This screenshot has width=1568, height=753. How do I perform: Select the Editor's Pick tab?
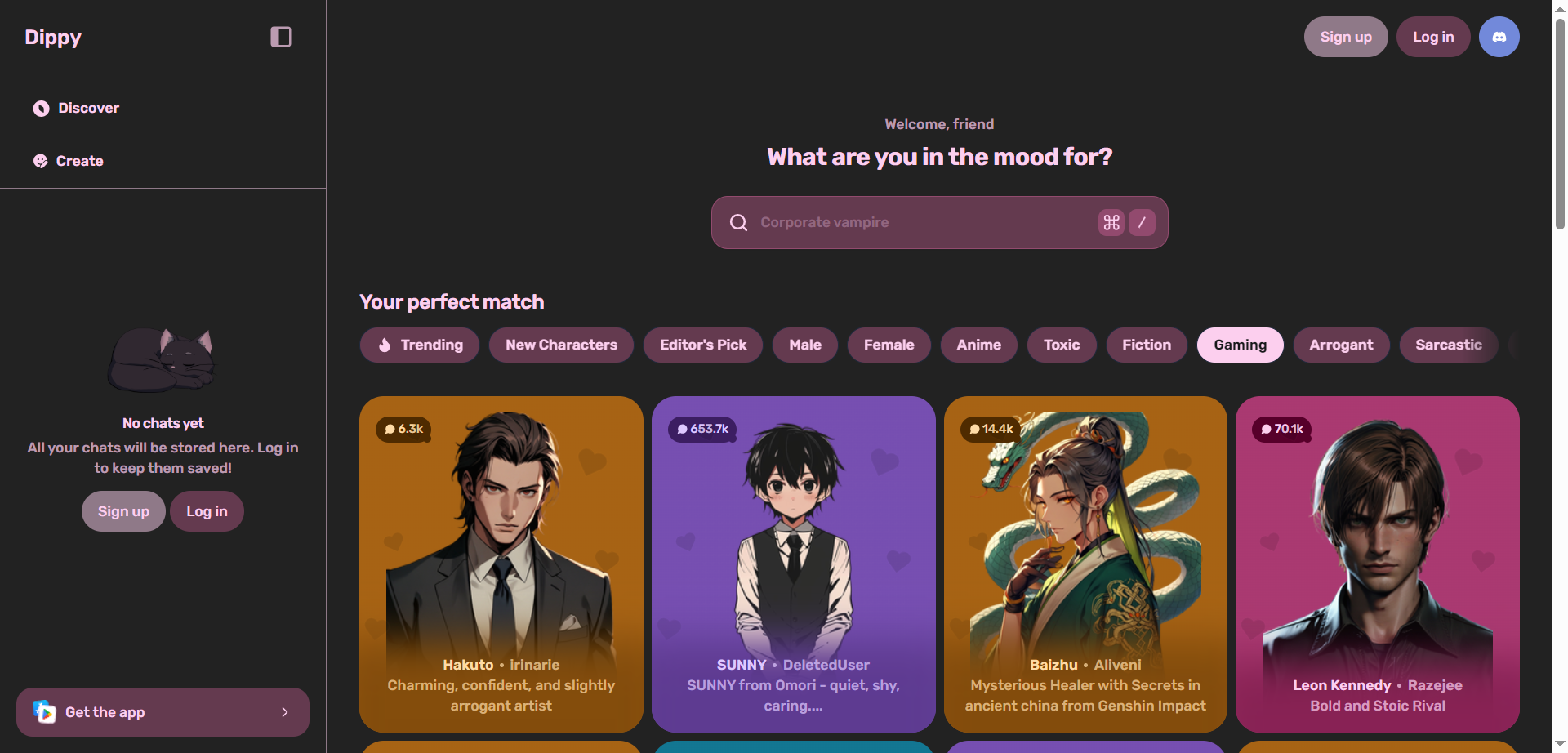703,345
